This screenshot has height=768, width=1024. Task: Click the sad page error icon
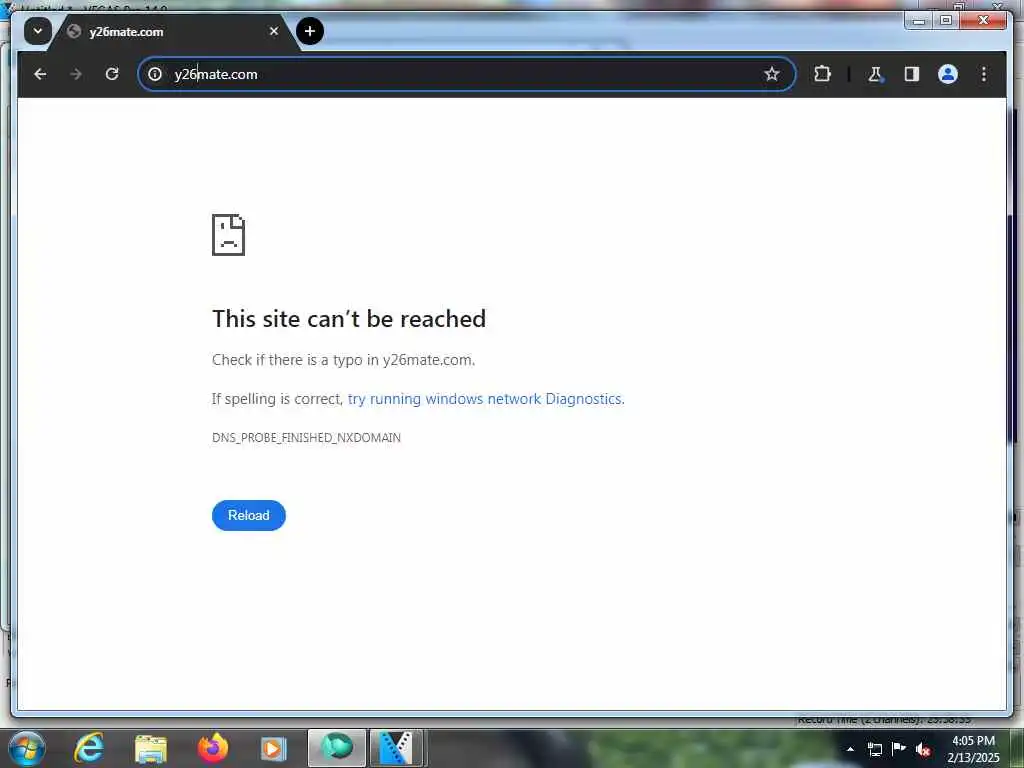point(229,234)
